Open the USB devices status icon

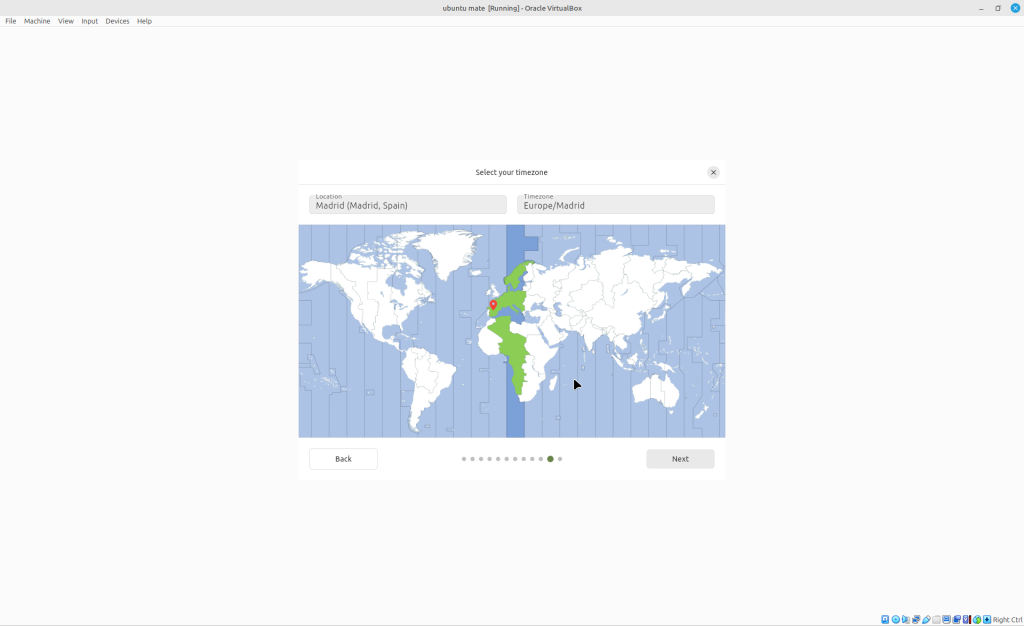click(926, 619)
